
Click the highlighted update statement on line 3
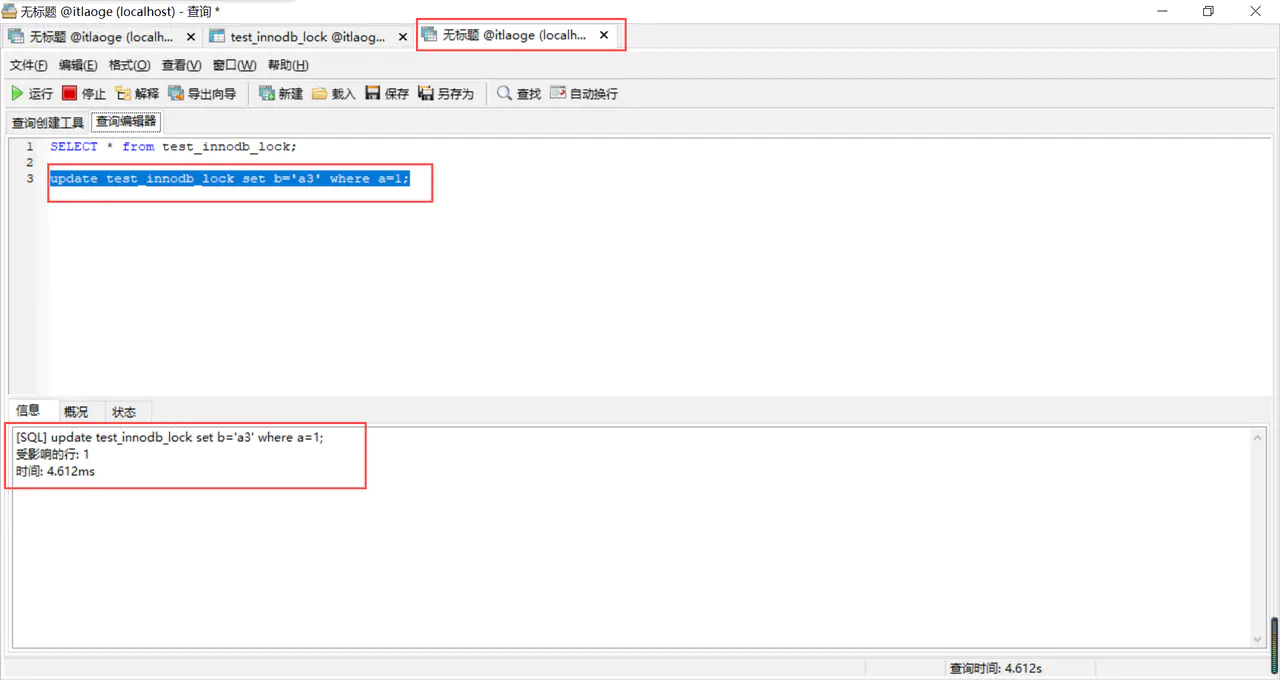(230, 179)
